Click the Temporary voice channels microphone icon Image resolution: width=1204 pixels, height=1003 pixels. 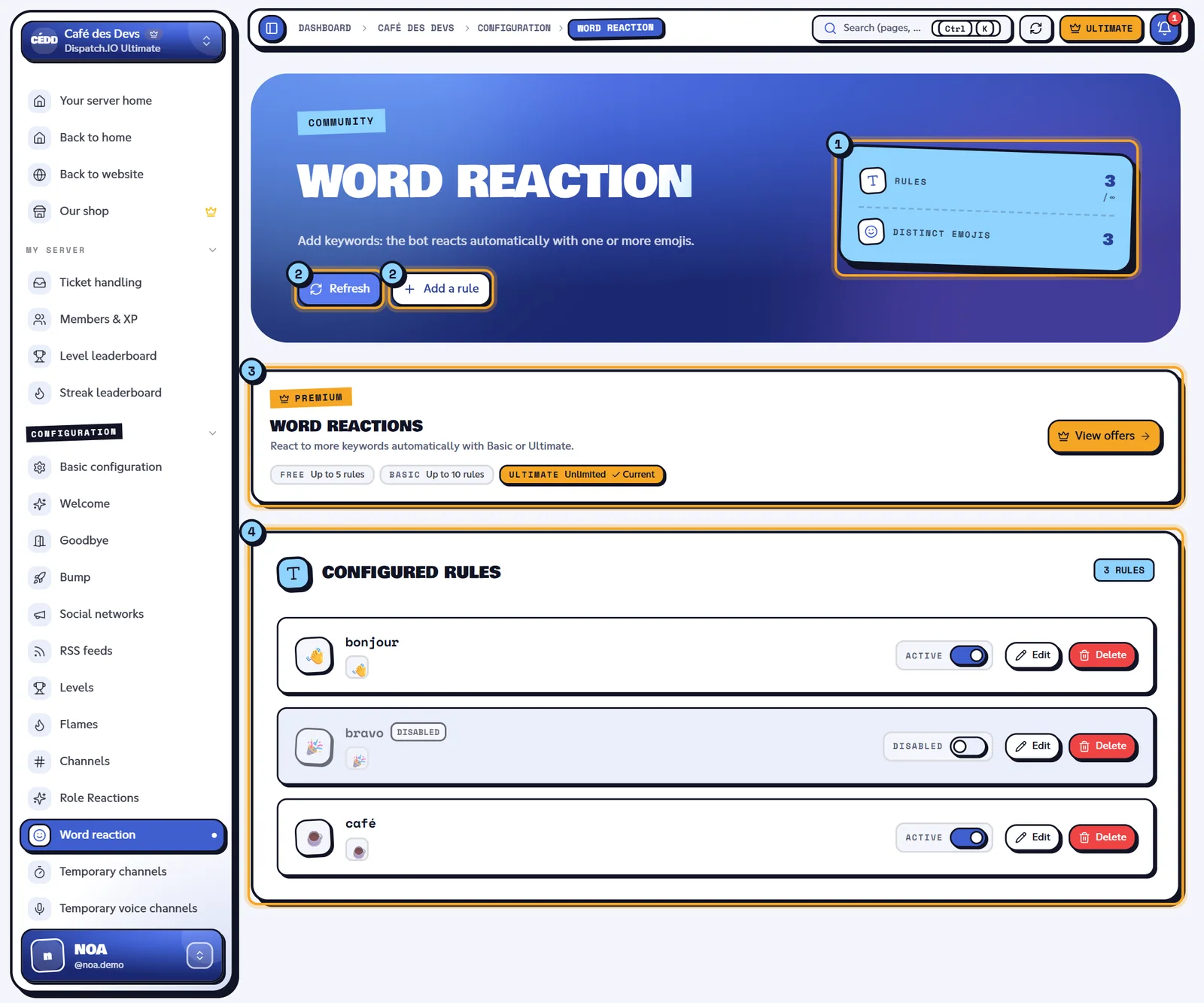click(40, 908)
